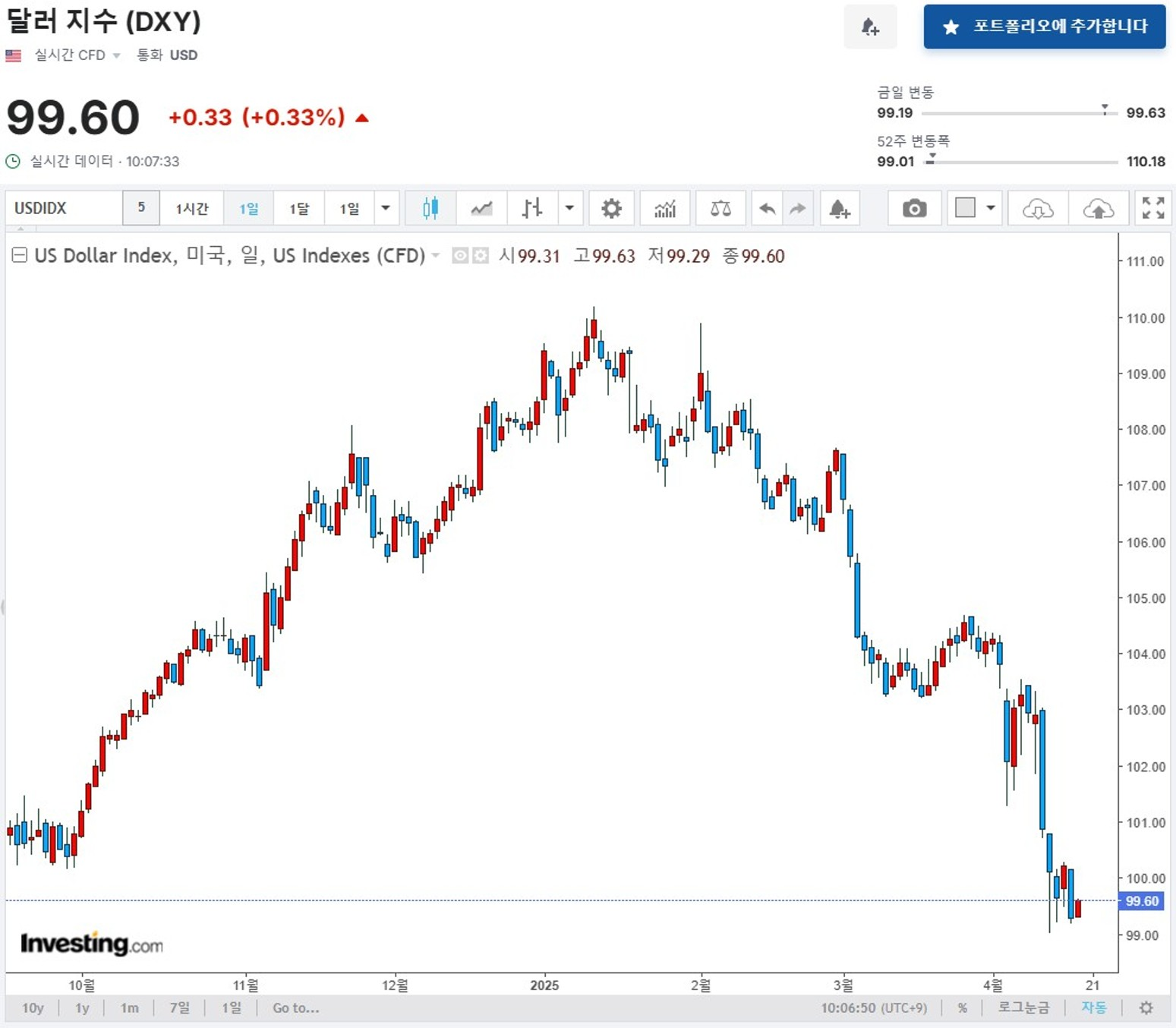This screenshot has height=1028, width=1176.
Task: Select the 1y range
Action: click(82, 1008)
